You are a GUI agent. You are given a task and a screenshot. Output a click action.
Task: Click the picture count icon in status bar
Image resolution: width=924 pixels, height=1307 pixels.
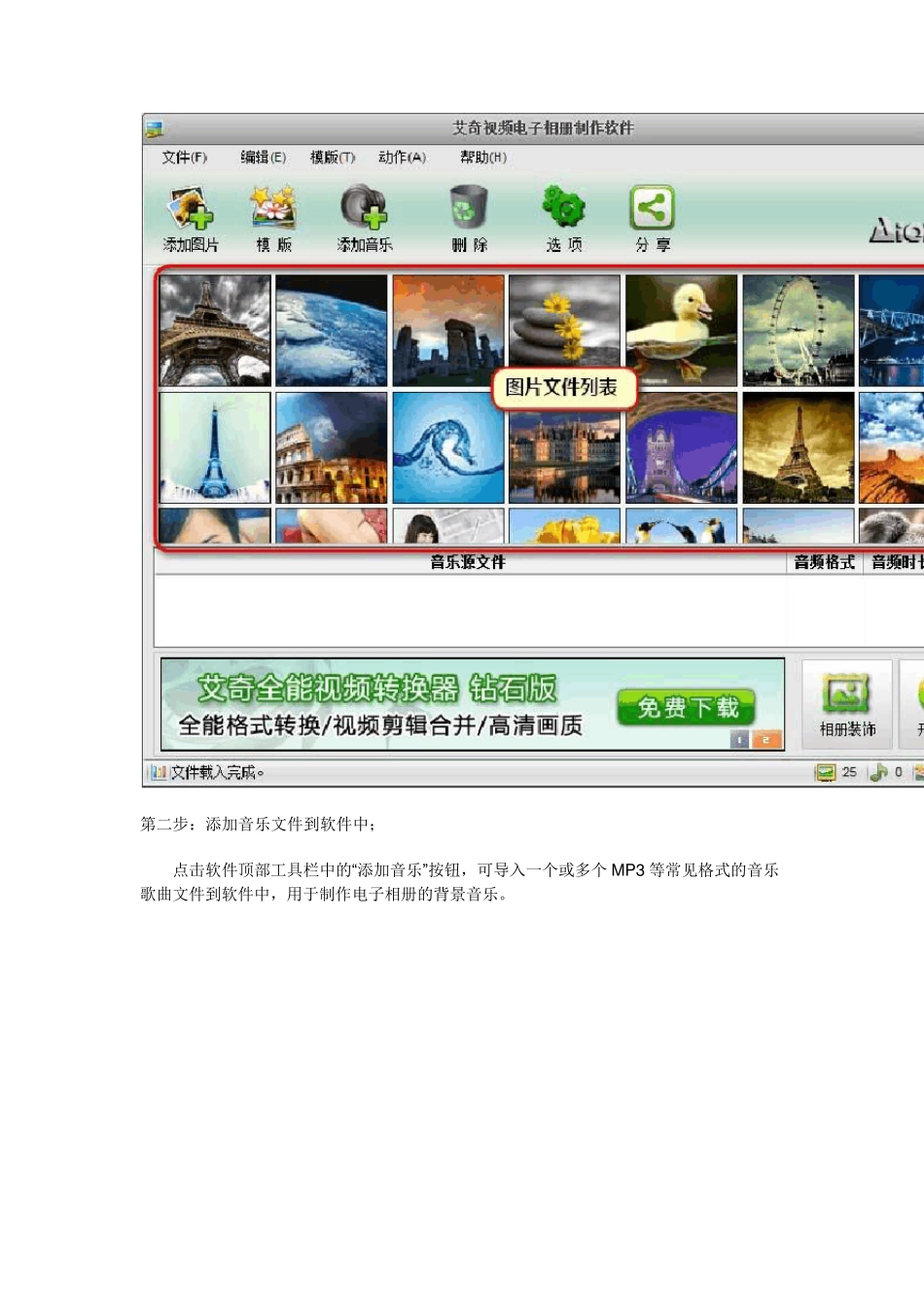(x=826, y=772)
